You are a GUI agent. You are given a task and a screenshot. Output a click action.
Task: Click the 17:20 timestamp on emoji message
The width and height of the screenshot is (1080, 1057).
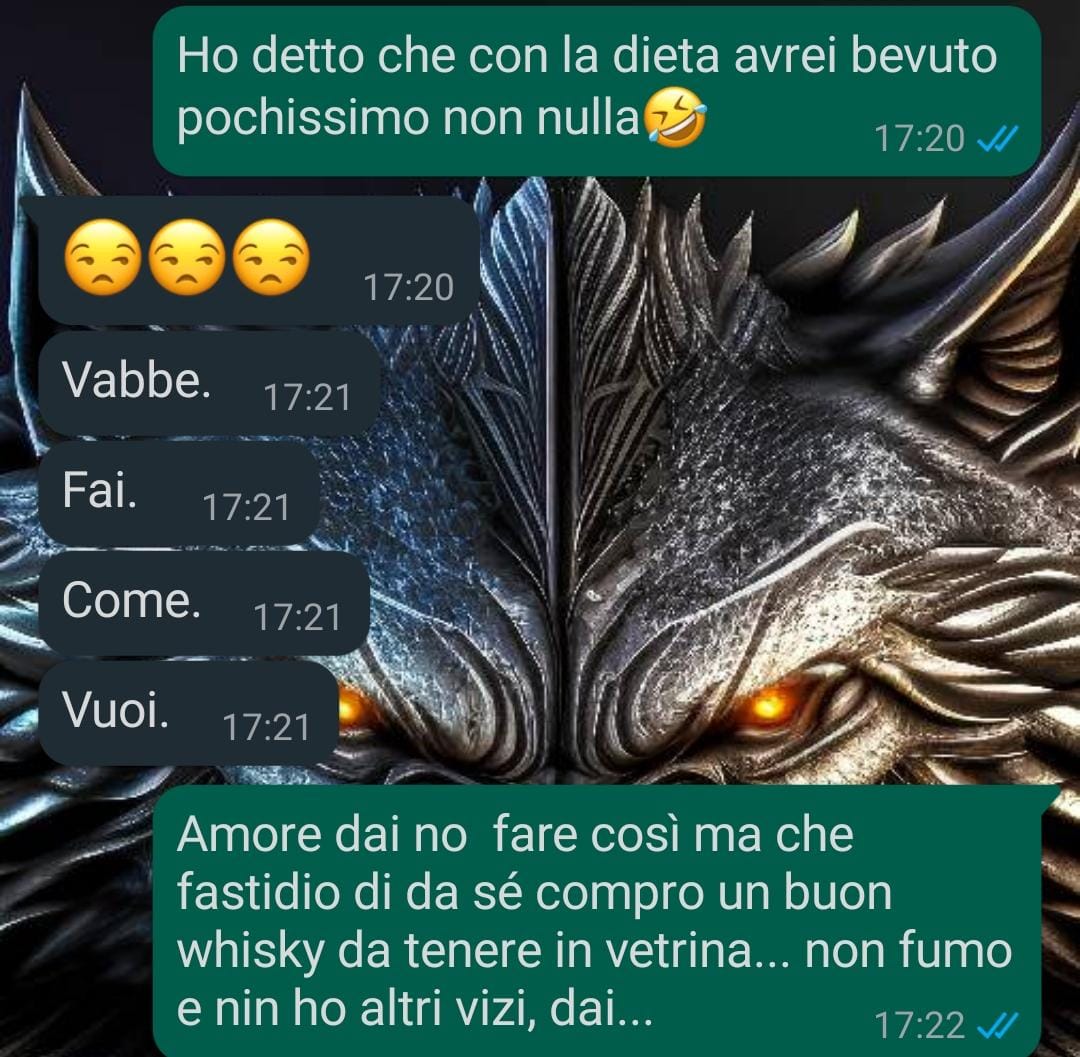click(x=408, y=288)
